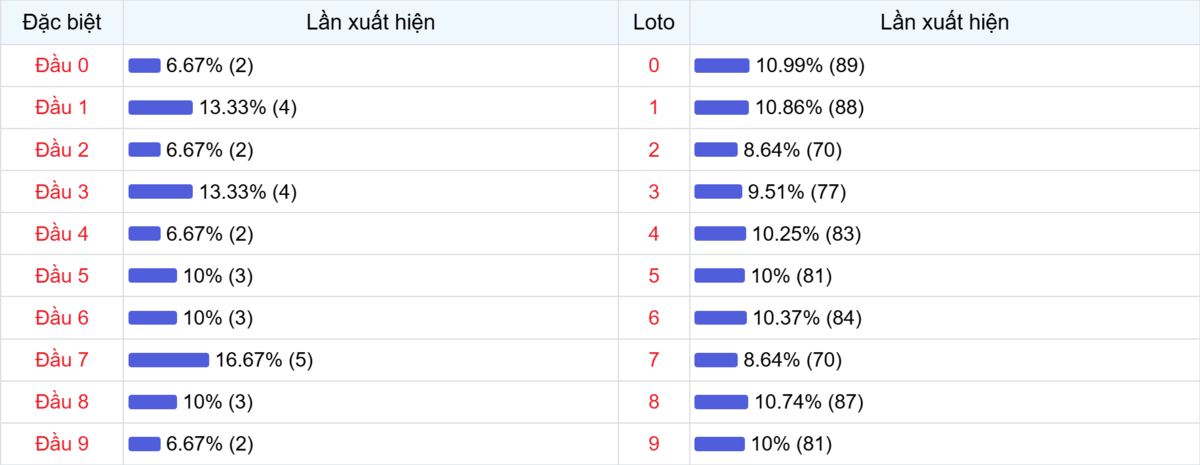Select the 'Đầu 1' row label
This screenshot has height=465, width=1200.
click(x=62, y=108)
